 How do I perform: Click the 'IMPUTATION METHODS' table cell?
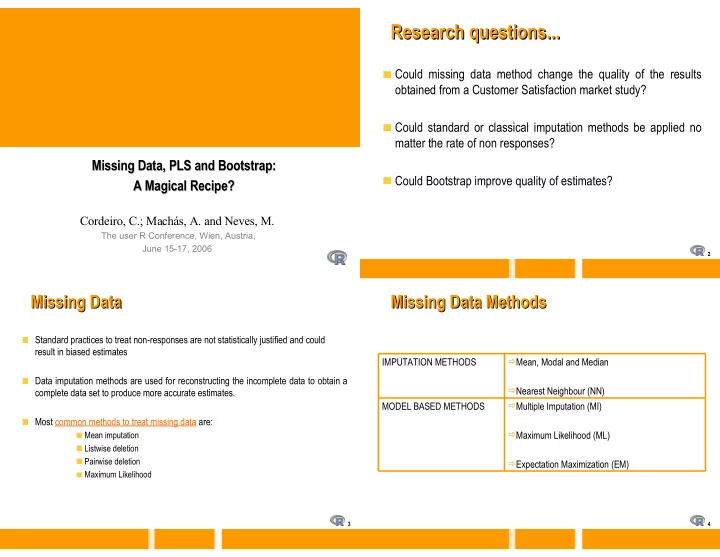[441, 376]
